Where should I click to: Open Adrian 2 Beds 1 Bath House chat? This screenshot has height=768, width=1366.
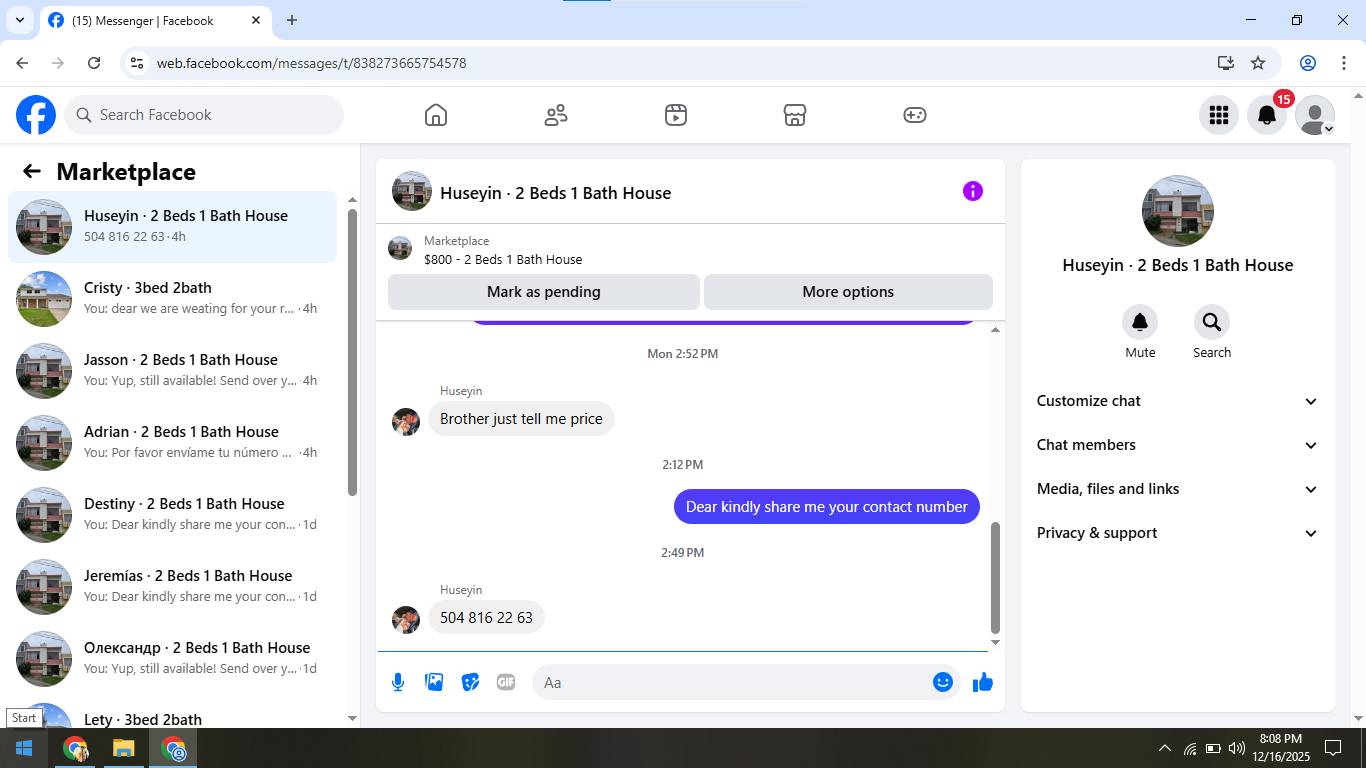(173, 443)
